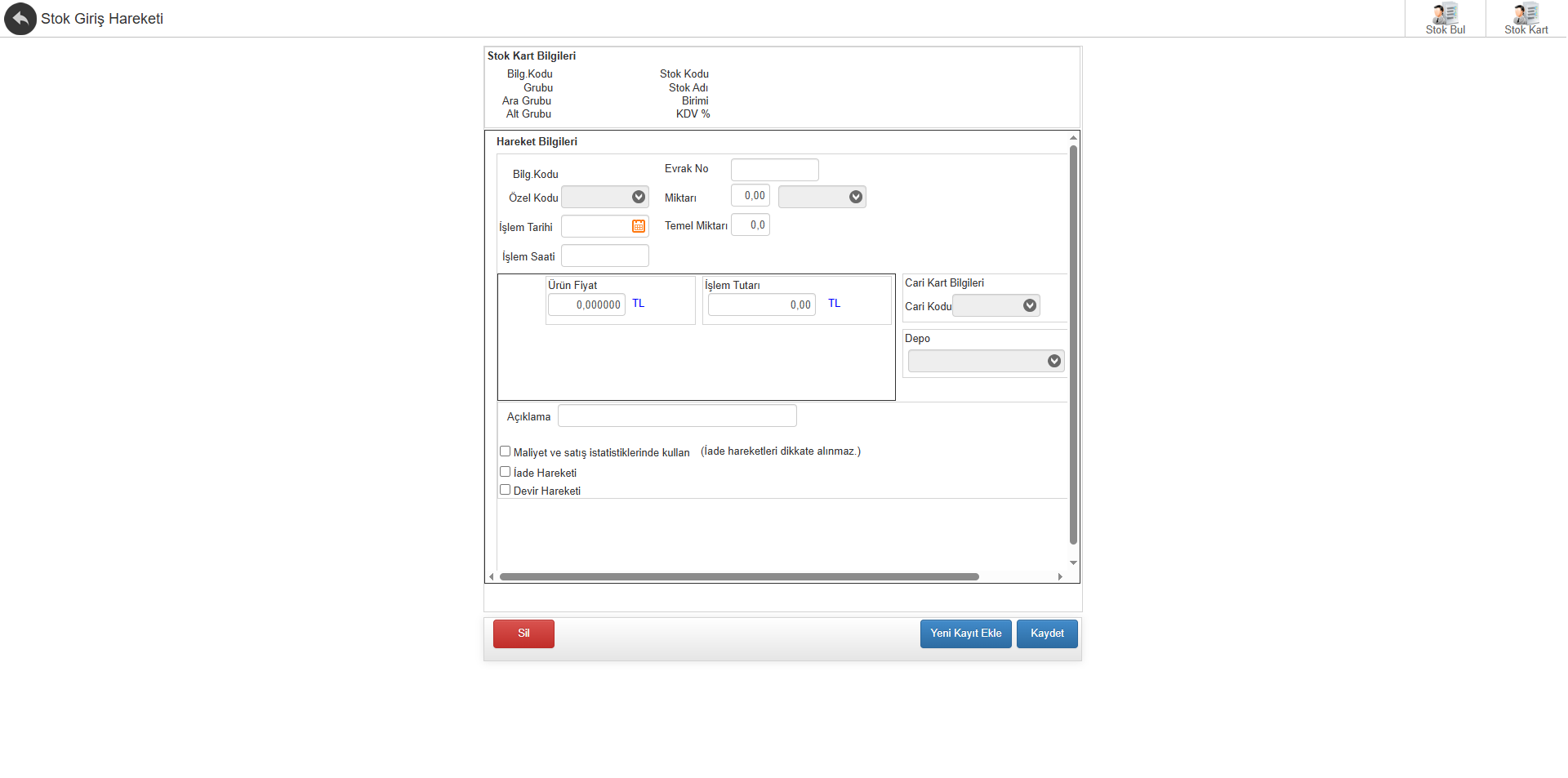Tick the Devir Hareketi checkbox
This screenshot has height=778, width=1568.
click(x=506, y=490)
